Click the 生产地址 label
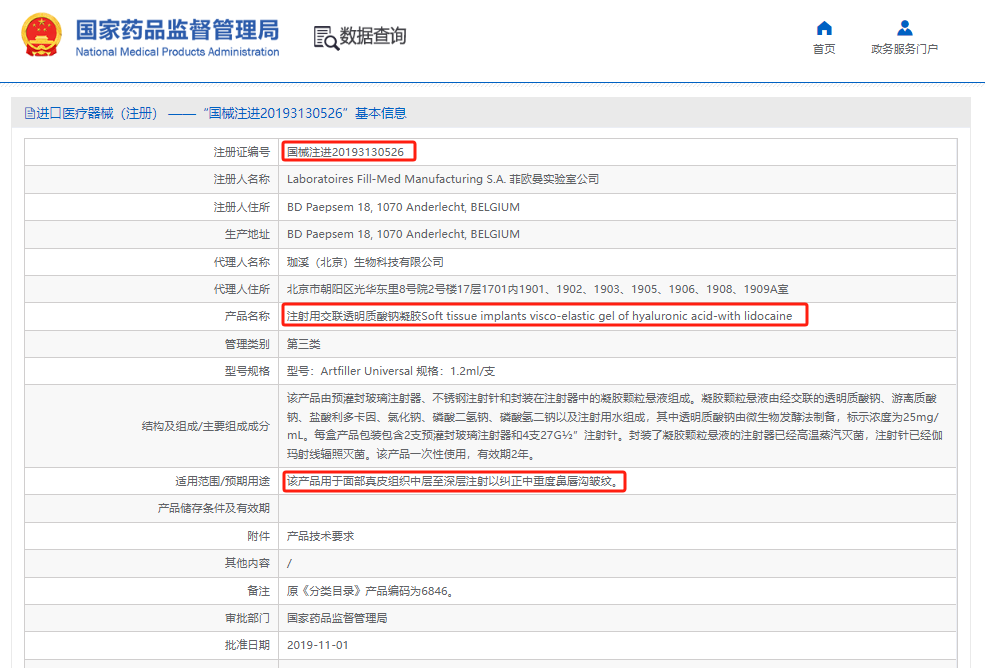985x668 pixels. 248,234
